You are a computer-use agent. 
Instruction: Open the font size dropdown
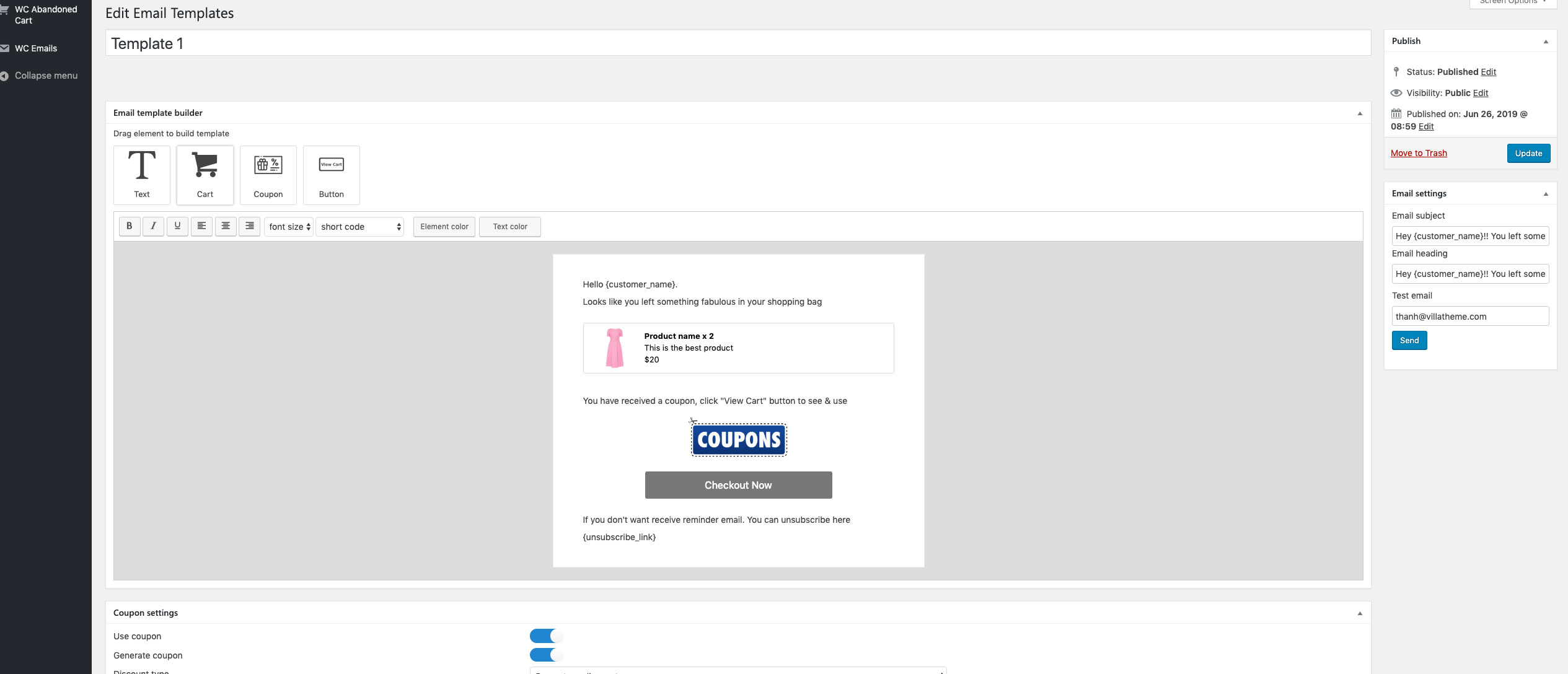pyautogui.click(x=288, y=227)
